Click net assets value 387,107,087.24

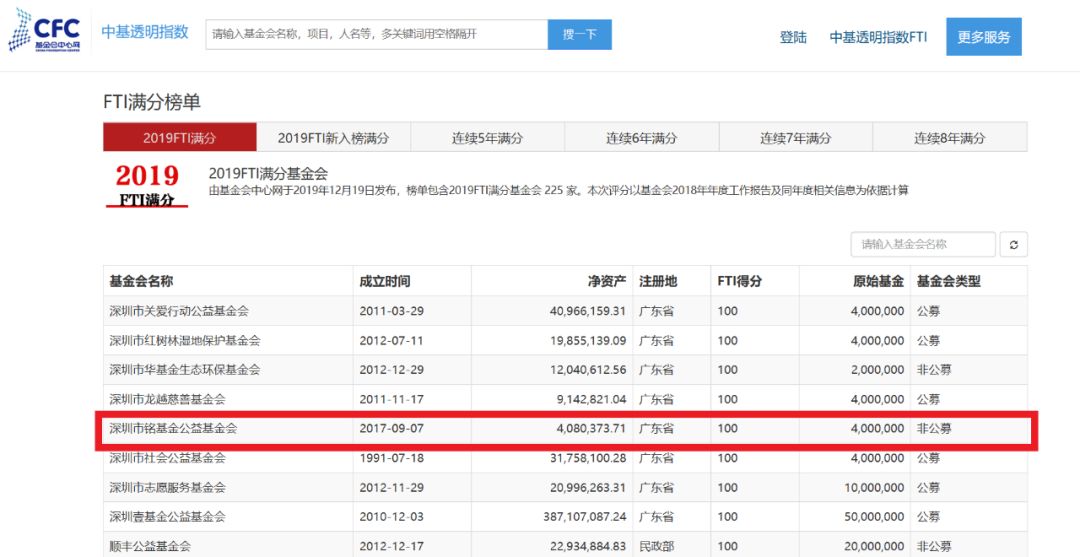click(585, 516)
